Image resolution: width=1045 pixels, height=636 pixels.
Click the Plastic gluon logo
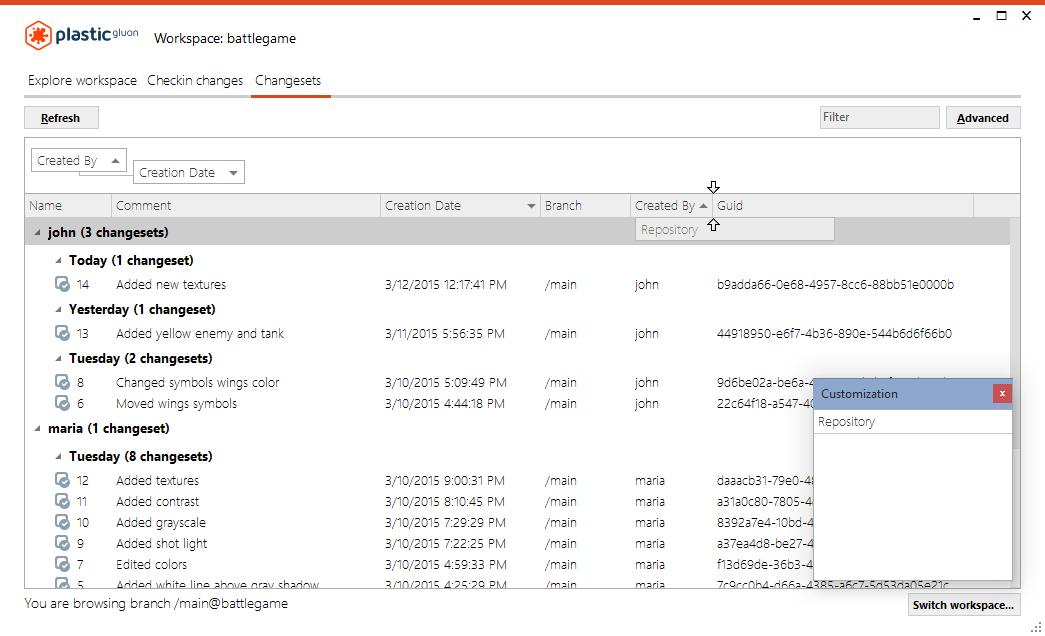point(81,35)
